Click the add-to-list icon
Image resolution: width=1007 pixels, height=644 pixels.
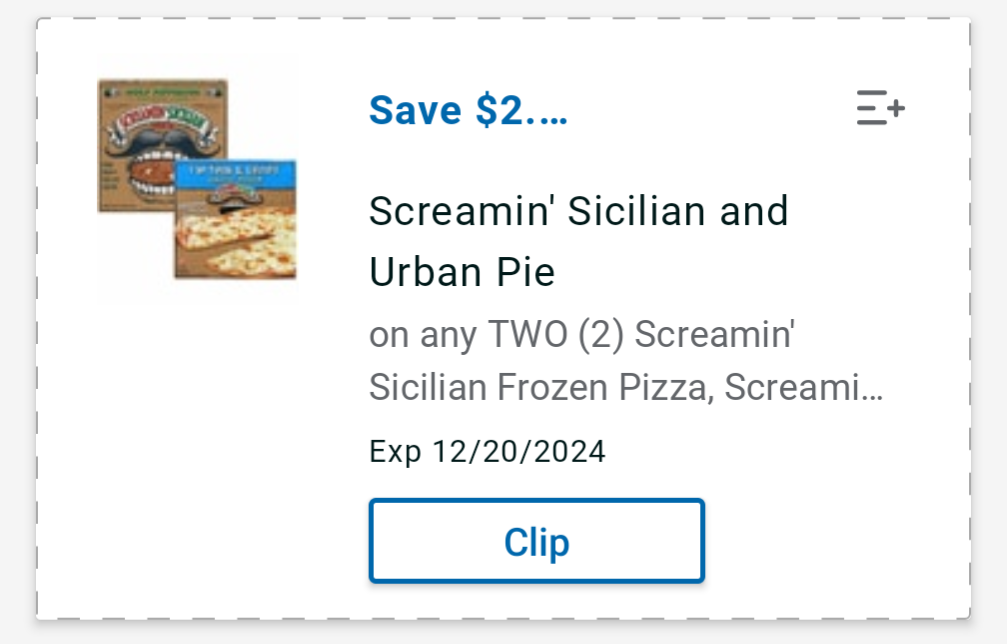pyautogui.click(x=880, y=108)
